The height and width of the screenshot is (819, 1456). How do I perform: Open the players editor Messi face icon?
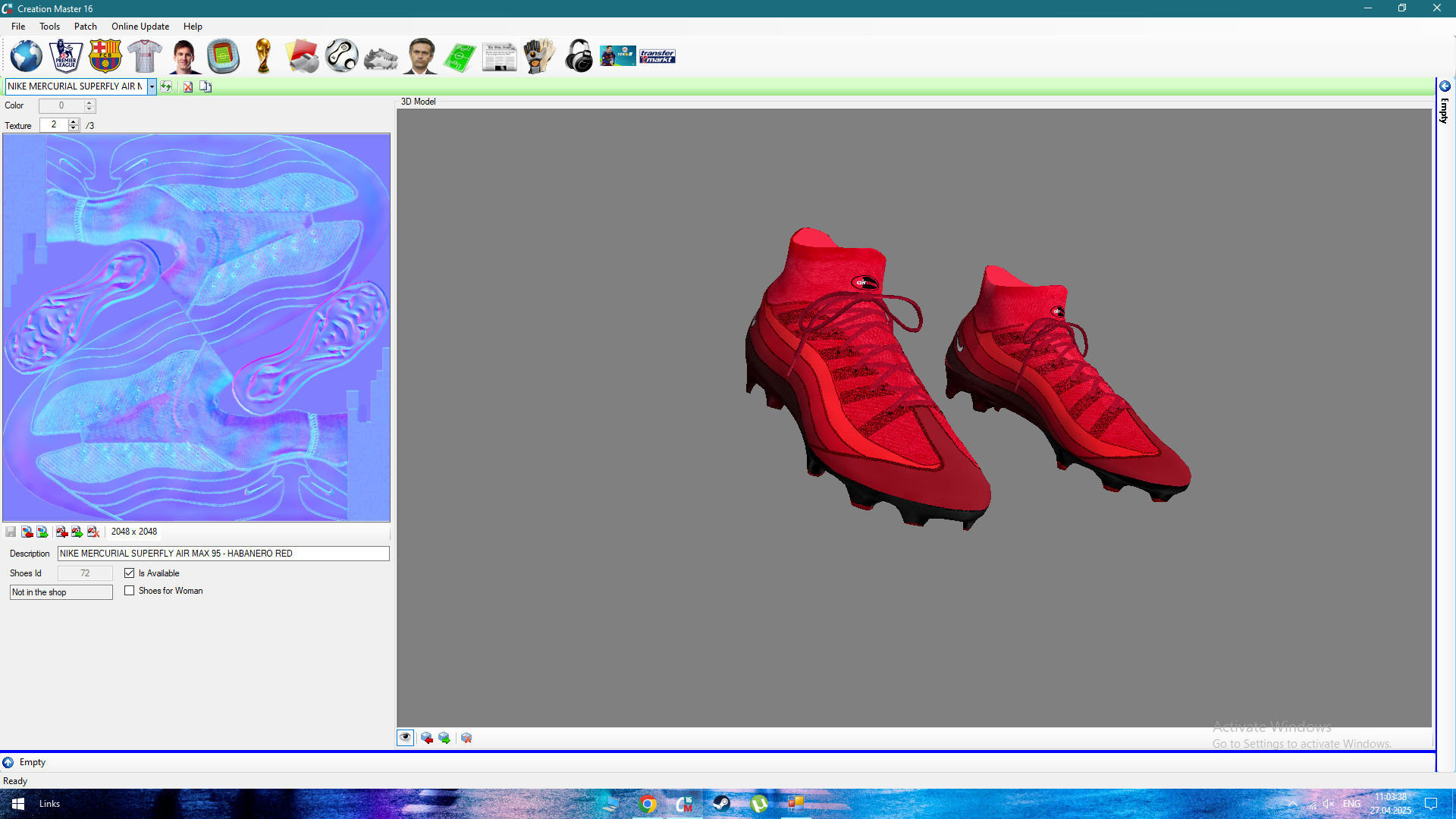pos(184,56)
